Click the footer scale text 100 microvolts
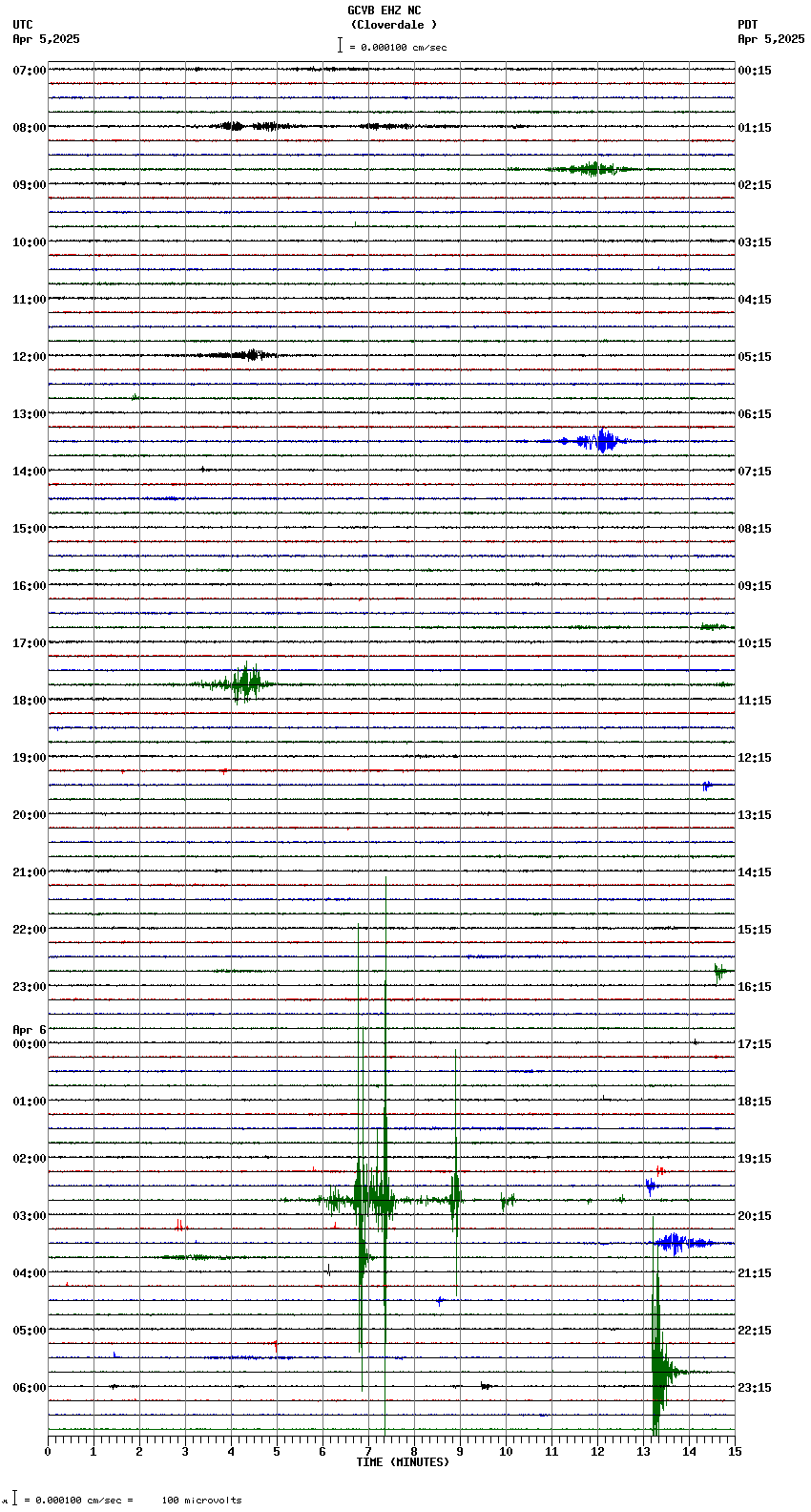The height and width of the screenshot is (1512, 811). (201, 1501)
